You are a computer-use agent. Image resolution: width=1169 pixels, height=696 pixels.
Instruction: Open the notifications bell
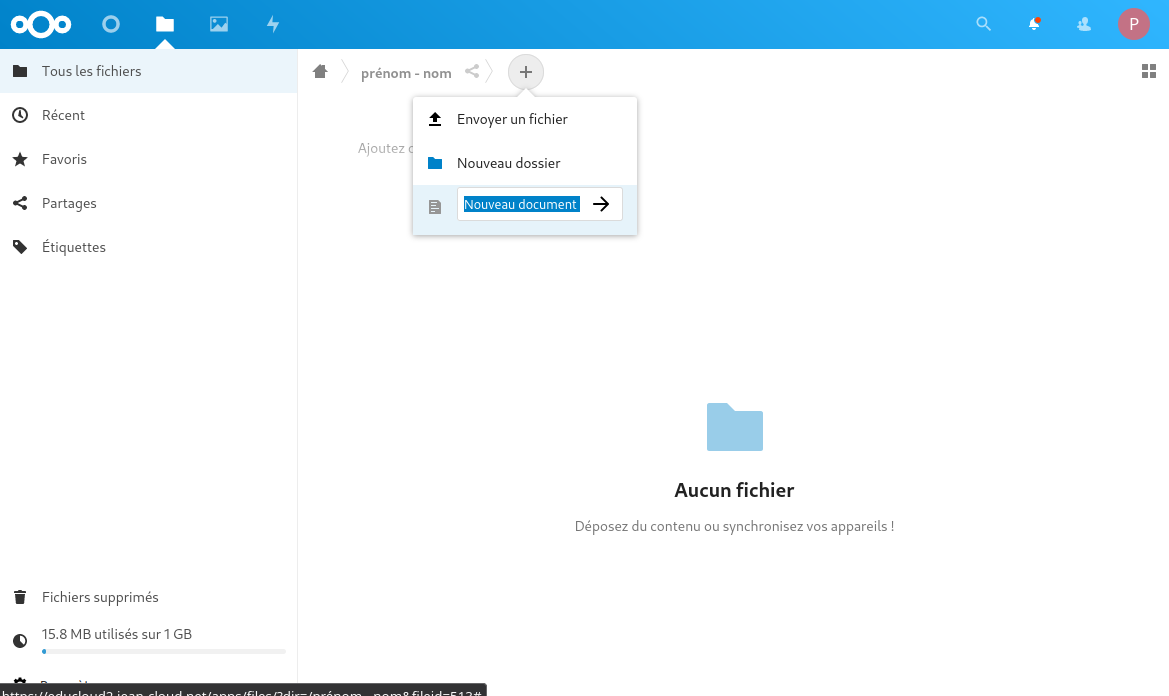[1034, 24]
